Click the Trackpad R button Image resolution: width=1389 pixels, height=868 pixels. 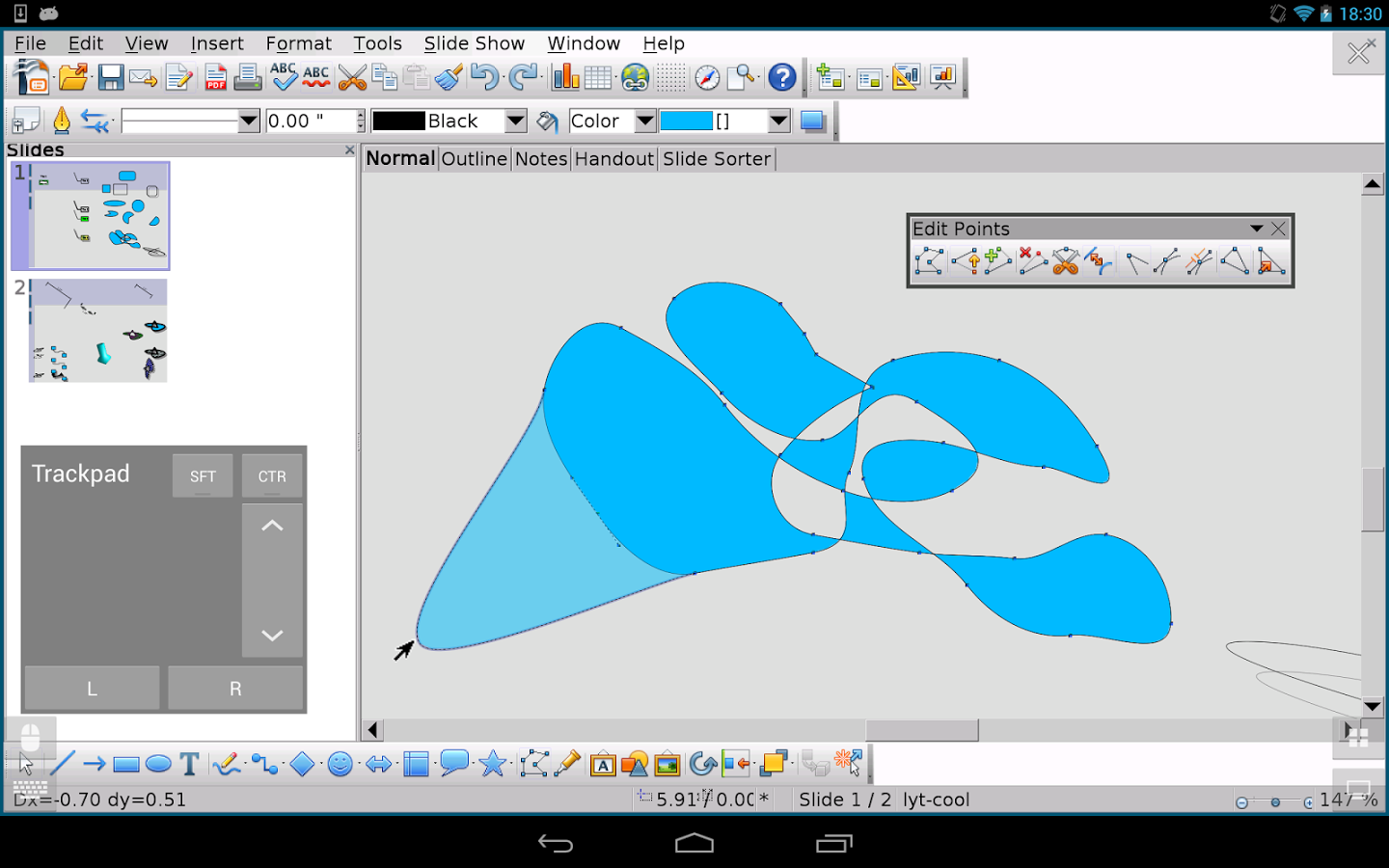235,689
